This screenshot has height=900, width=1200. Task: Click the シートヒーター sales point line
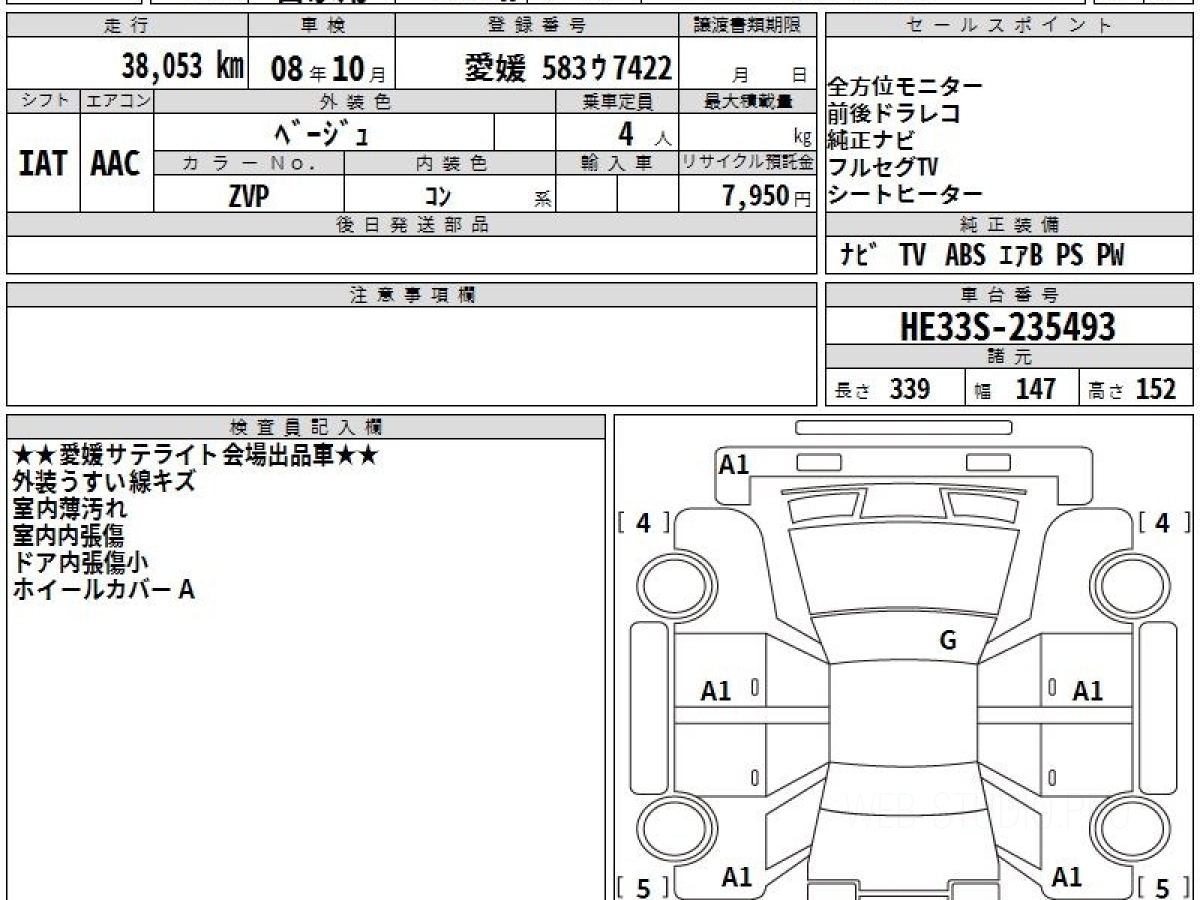[906, 194]
